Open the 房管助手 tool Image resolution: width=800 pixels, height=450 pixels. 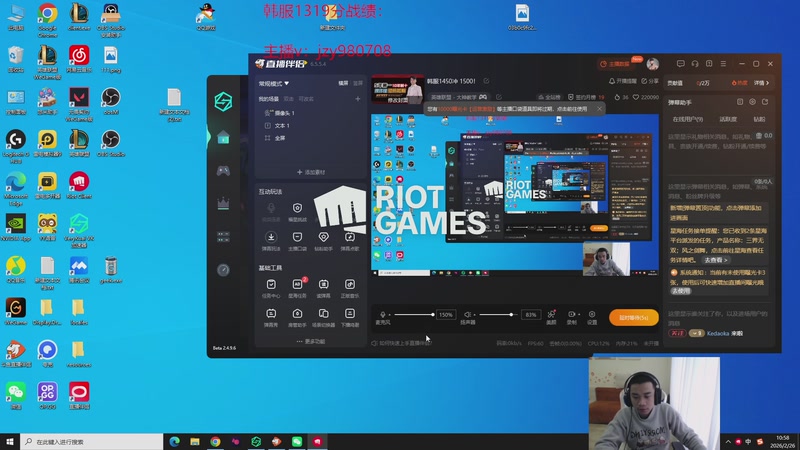coord(297,317)
